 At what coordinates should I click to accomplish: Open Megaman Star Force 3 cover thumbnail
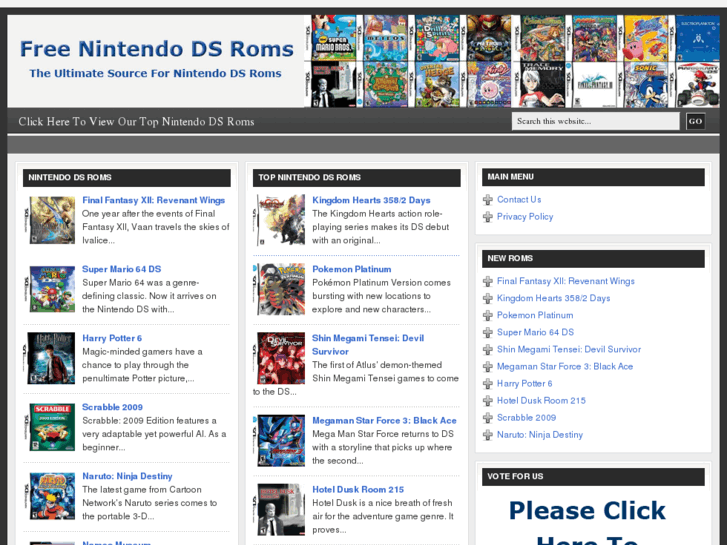[280, 441]
